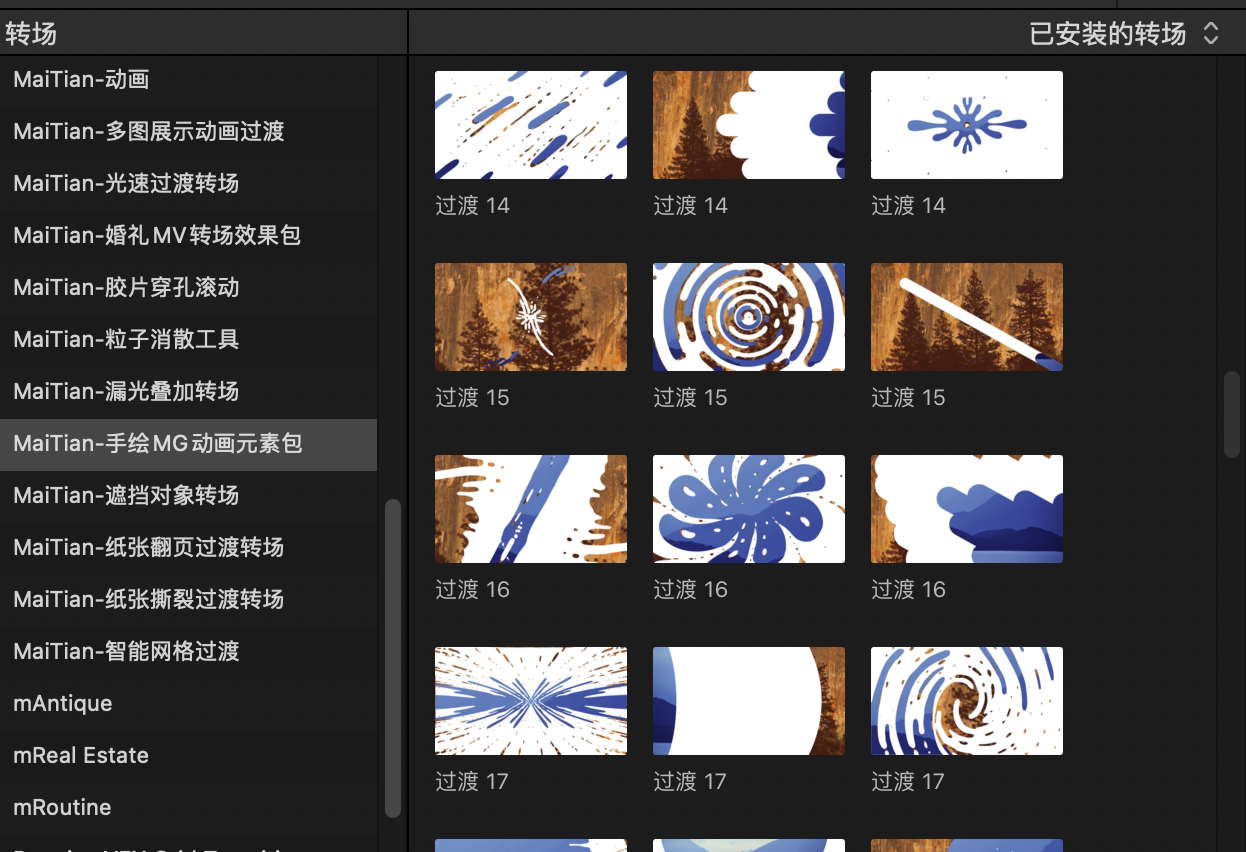The height and width of the screenshot is (852, 1246).
Task: Select 过渡 14 thumbnail with small blue splat
Action: (x=967, y=125)
